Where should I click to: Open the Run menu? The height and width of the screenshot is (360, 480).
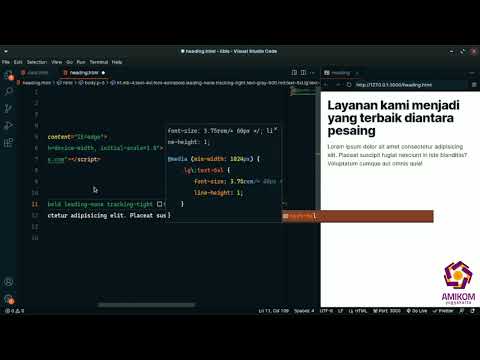tap(81, 62)
